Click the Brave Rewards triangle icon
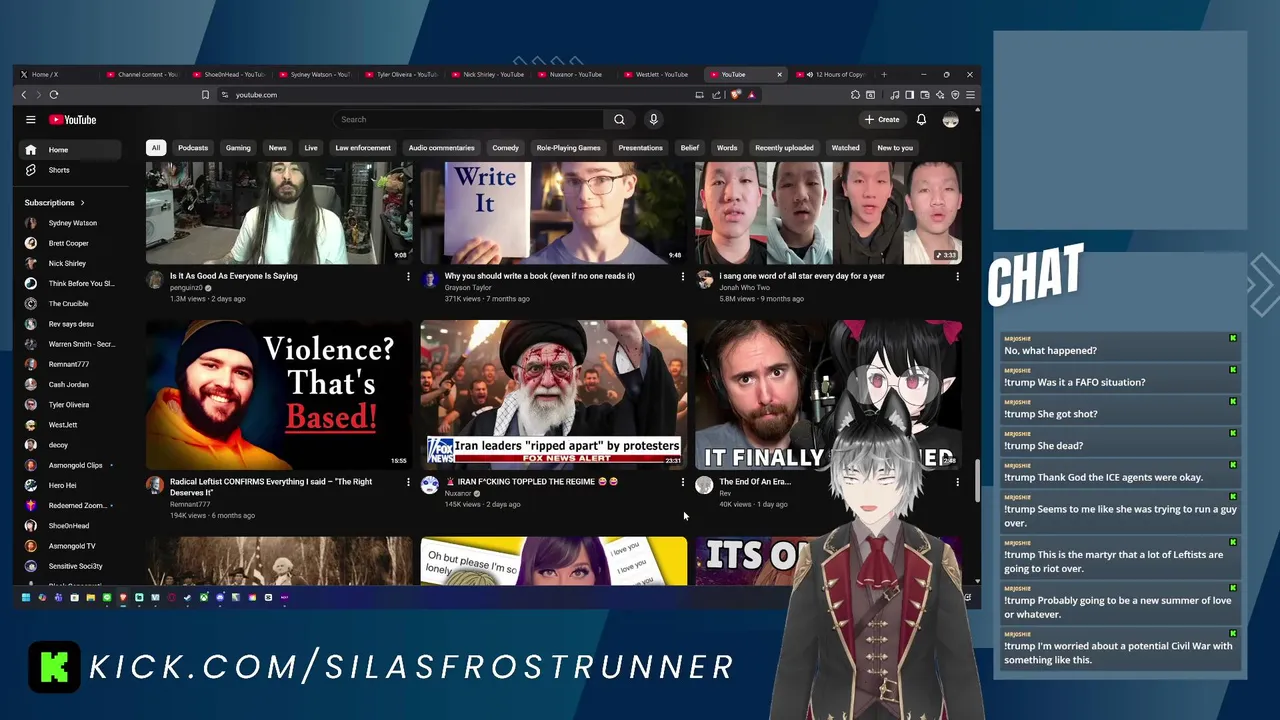The height and width of the screenshot is (720, 1280). (x=751, y=95)
